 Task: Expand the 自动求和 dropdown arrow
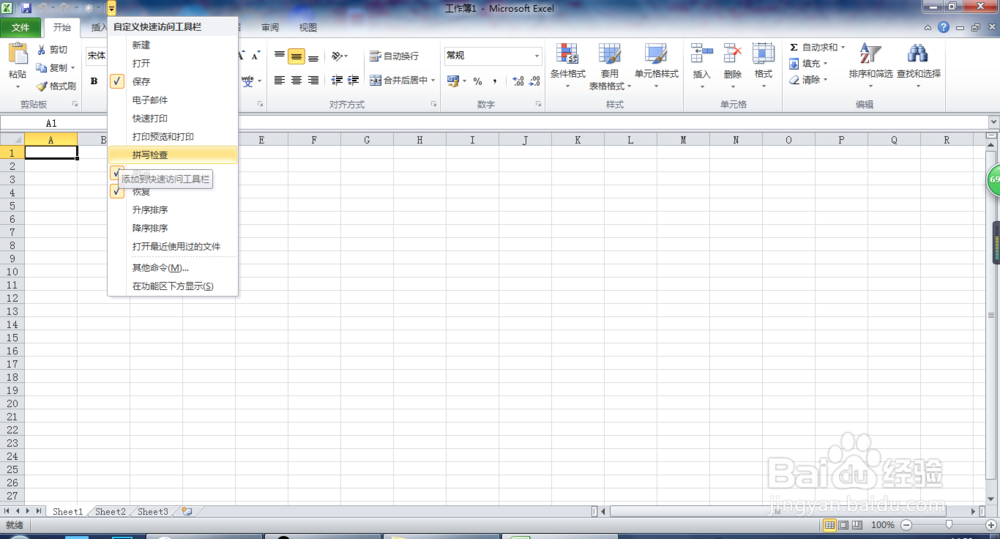point(842,47)
